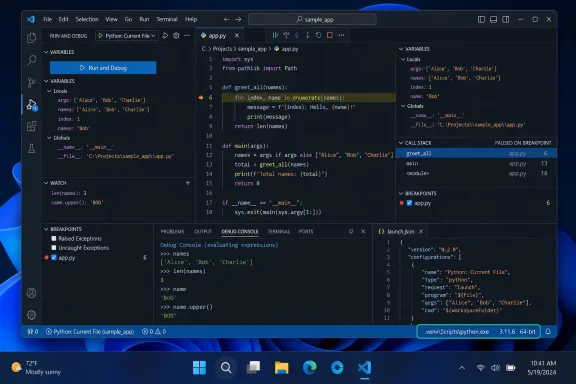
Task: Open launch.json via the configuration gear icon
Action: click(176, 36)
